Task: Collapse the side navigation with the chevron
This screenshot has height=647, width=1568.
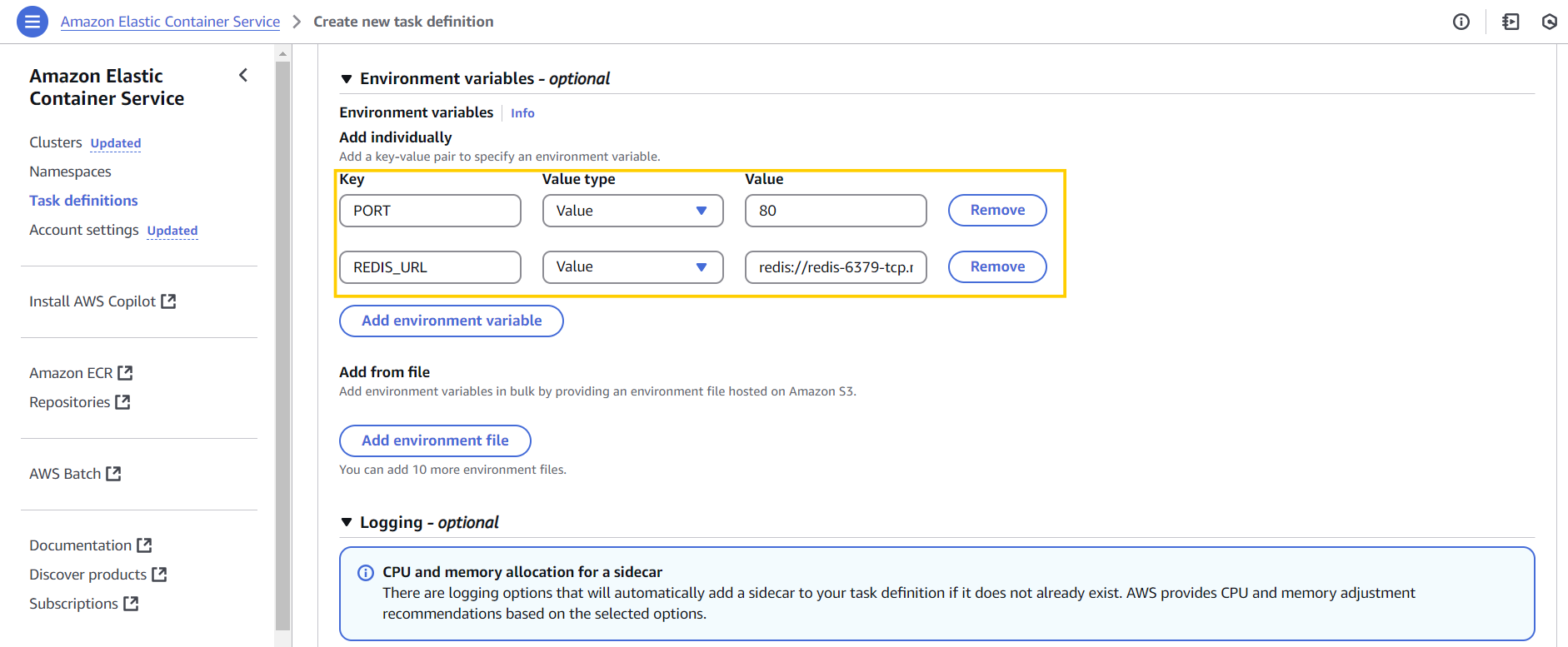Action: (x=243, y=76)
